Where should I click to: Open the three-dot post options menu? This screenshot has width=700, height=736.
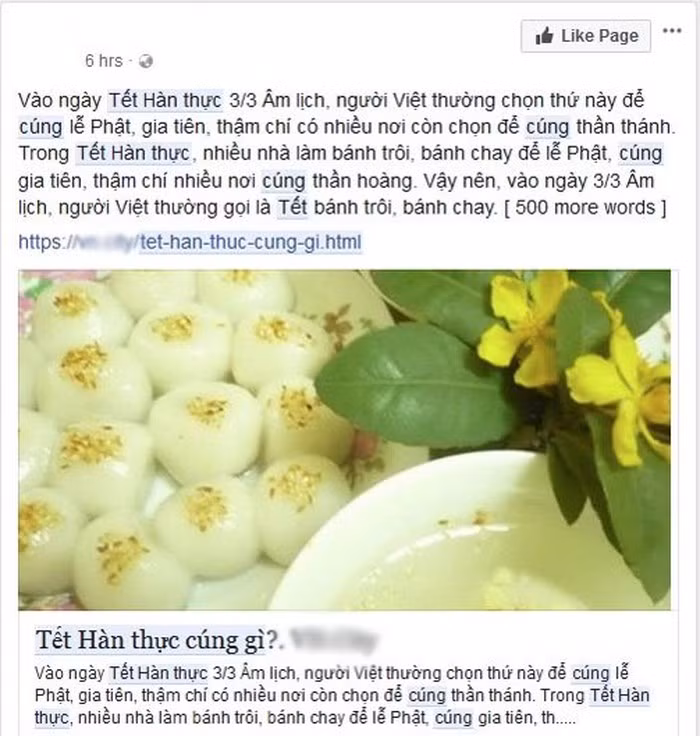(x=672, y=31)
